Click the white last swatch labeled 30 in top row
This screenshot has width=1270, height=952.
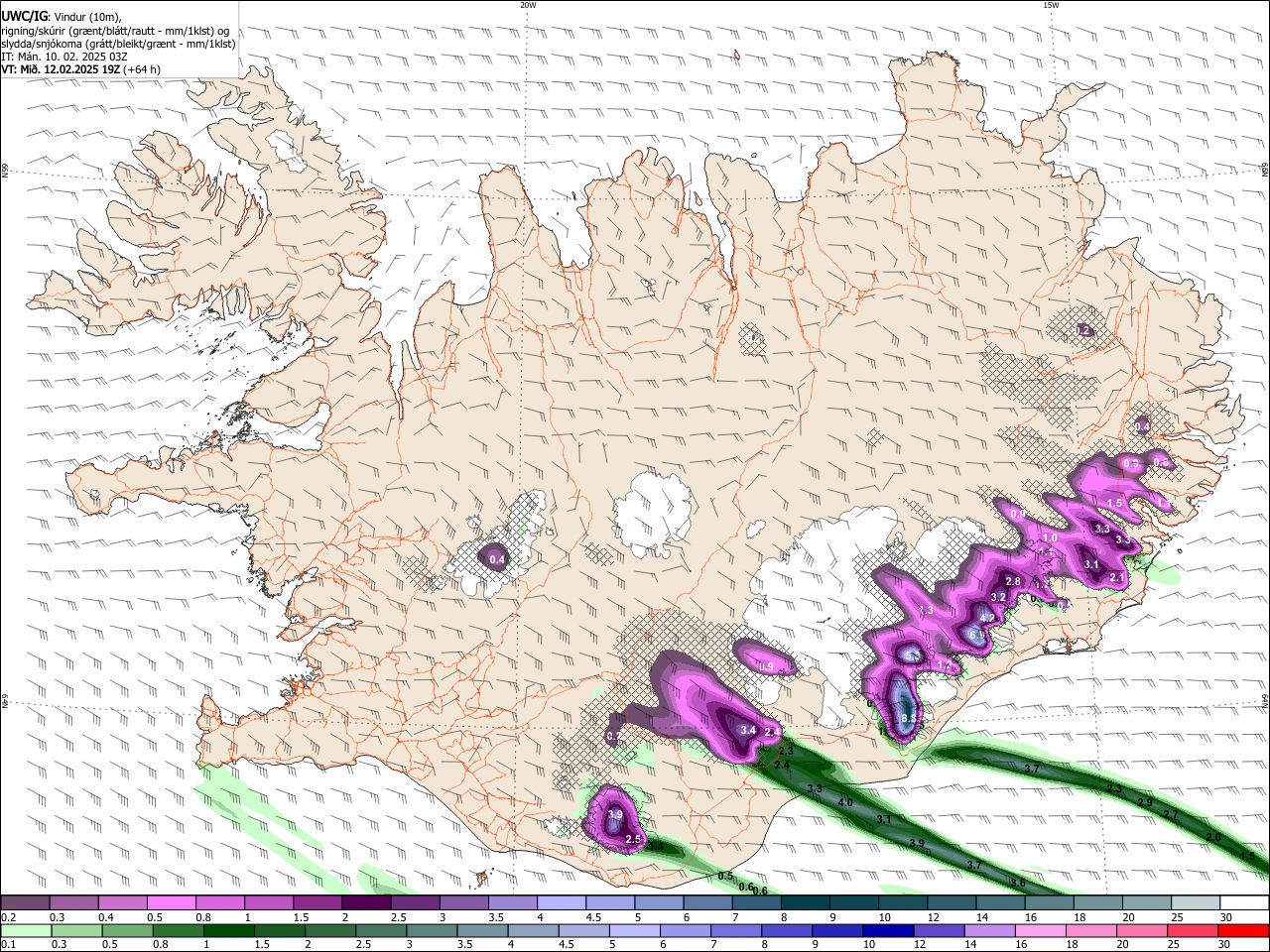coord(1244,902)
